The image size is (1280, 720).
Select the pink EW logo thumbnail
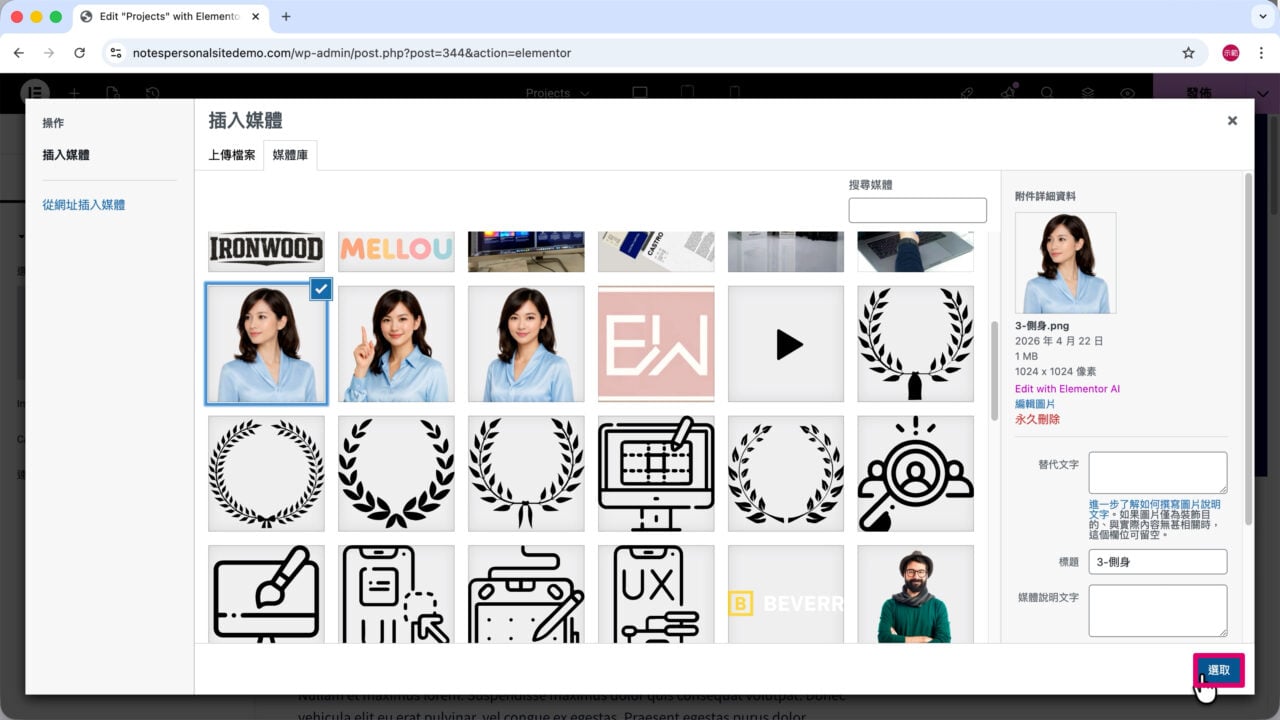656,344
